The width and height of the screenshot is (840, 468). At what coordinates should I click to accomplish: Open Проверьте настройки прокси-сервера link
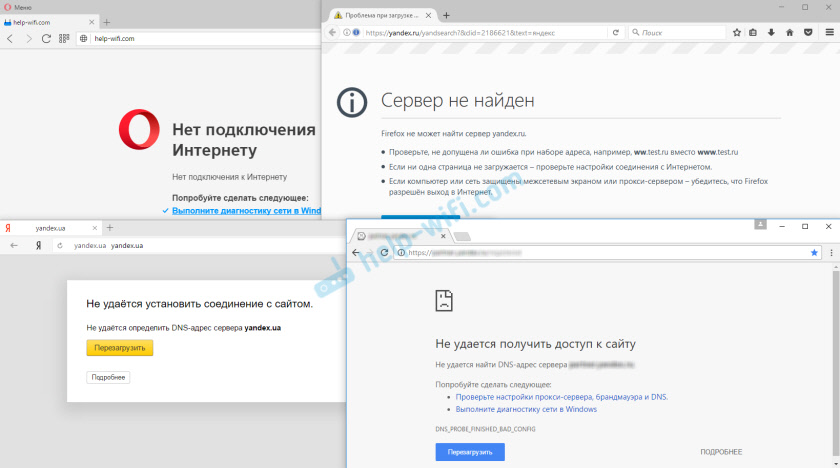(561, 397)
